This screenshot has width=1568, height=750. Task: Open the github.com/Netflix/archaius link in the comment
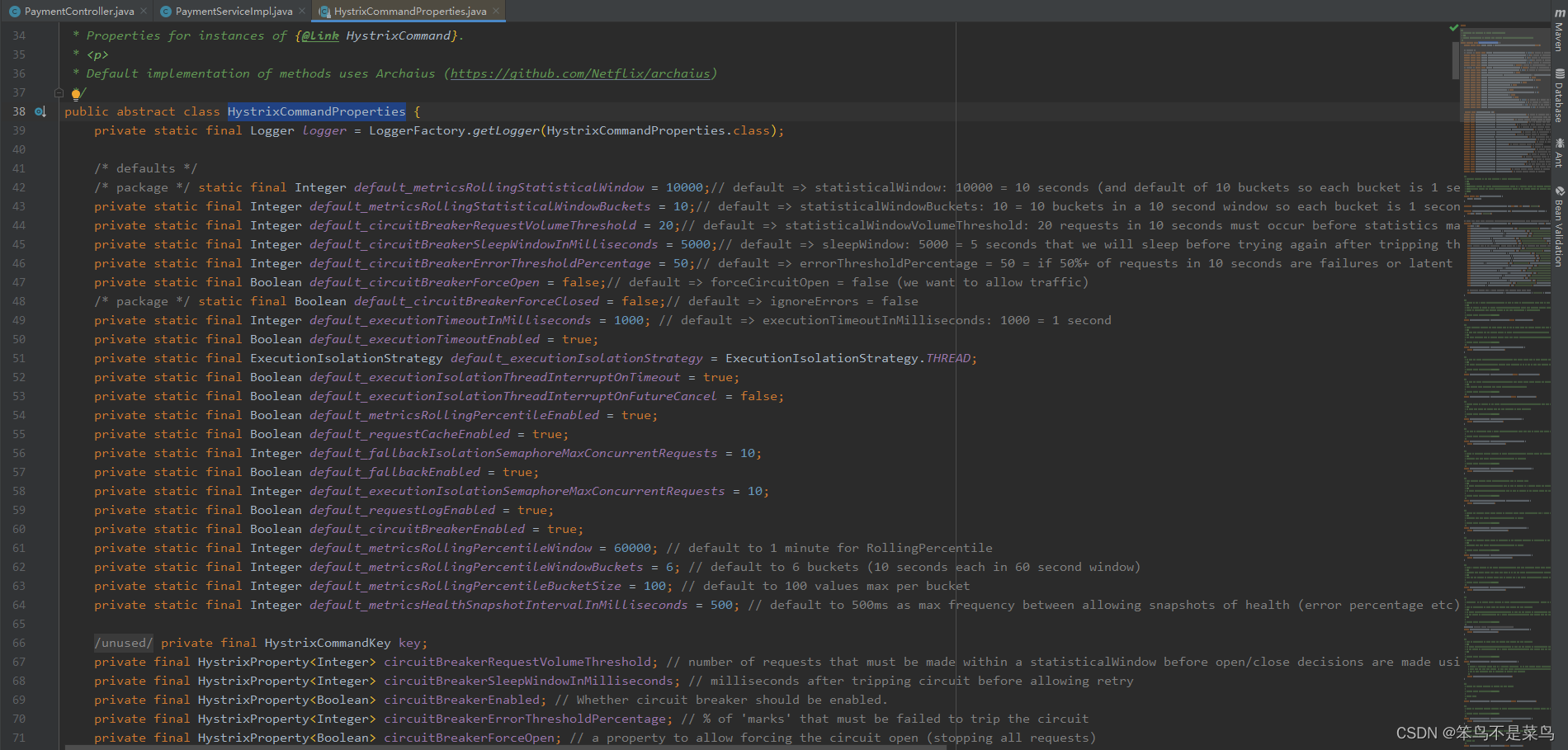coord(581,73)
